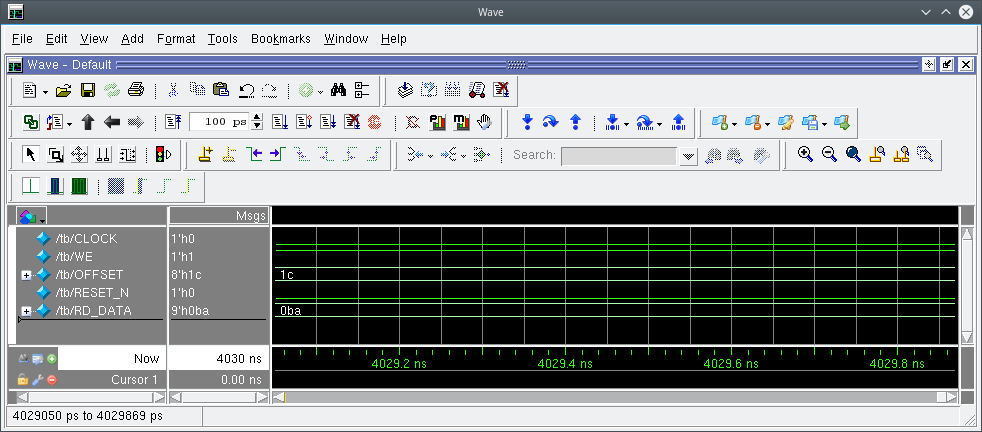Click the Print icon in toolbar

click(x=136, y=90)
